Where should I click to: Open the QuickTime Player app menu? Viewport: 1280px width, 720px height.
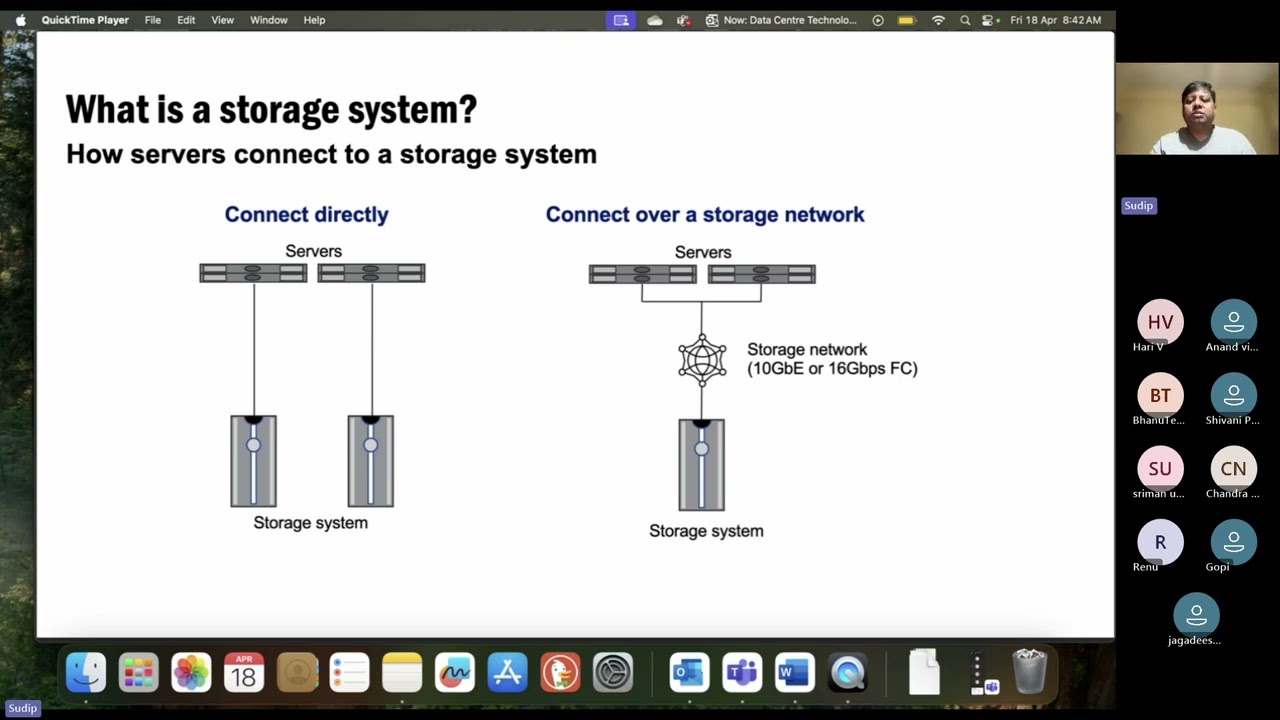coord(85,20)
